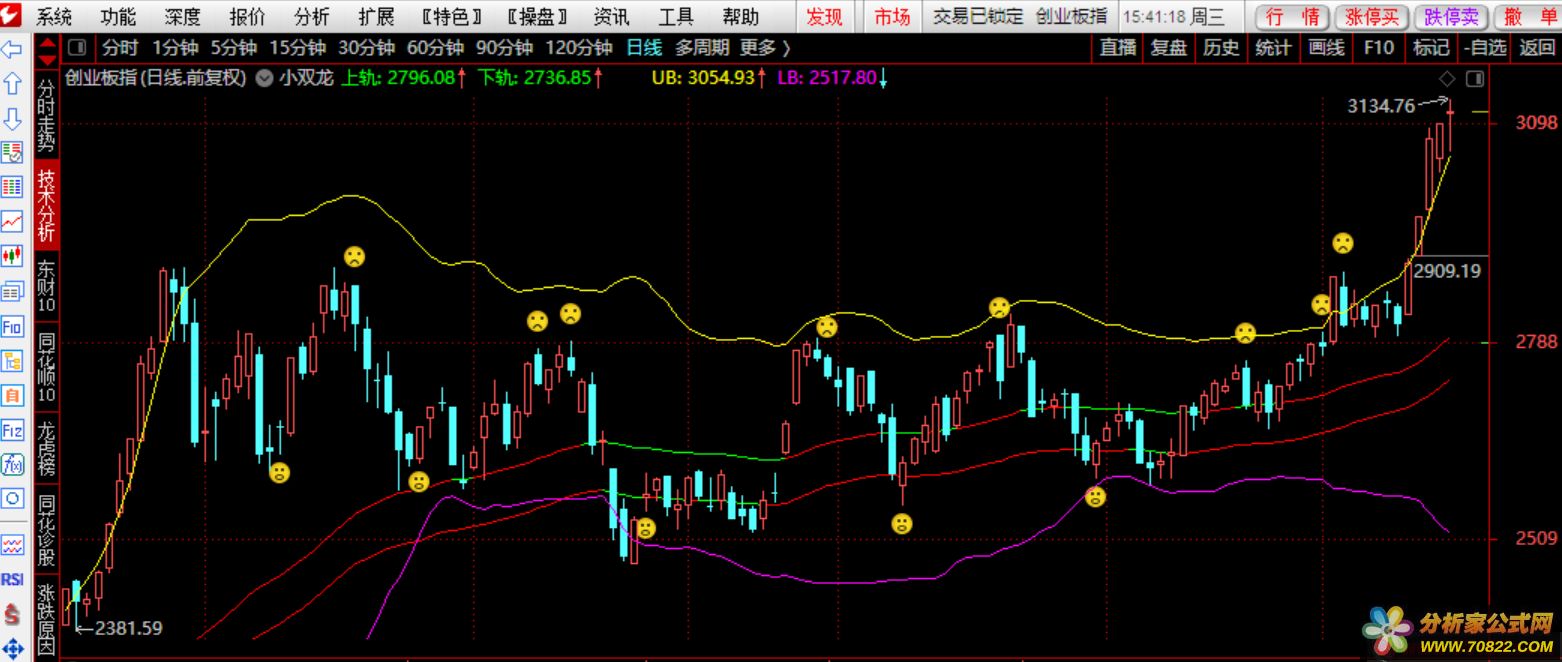Click the 复盘 toolbar button
Screen dimensions: 1562x662
(x=1168, y=48)
